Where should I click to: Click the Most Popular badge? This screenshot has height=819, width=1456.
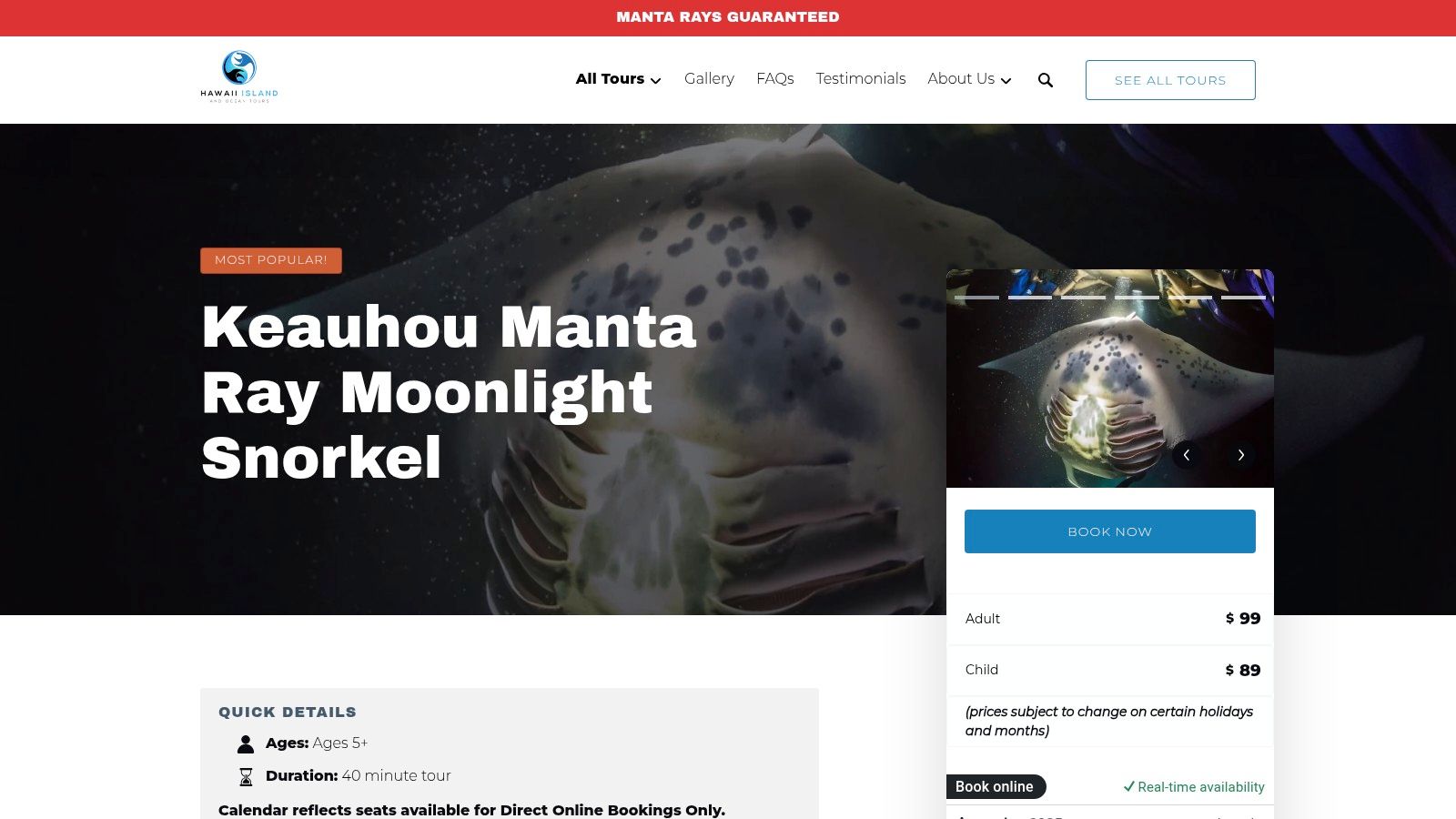[x=271, y=260]
